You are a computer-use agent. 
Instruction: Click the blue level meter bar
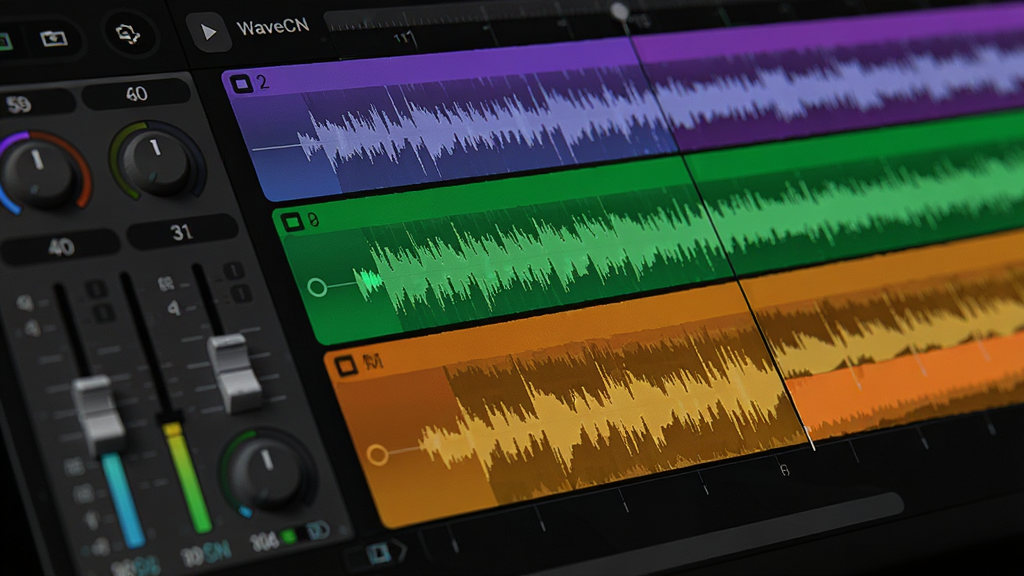point(124,500)
